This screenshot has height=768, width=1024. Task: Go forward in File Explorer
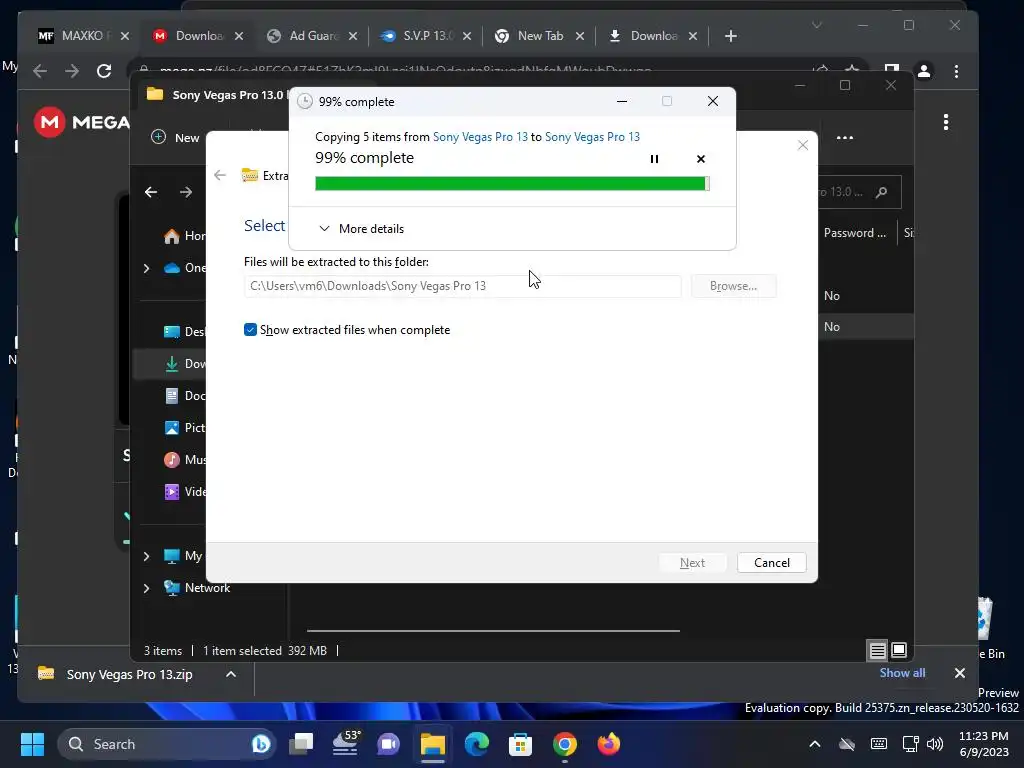[x=186, y=192]
